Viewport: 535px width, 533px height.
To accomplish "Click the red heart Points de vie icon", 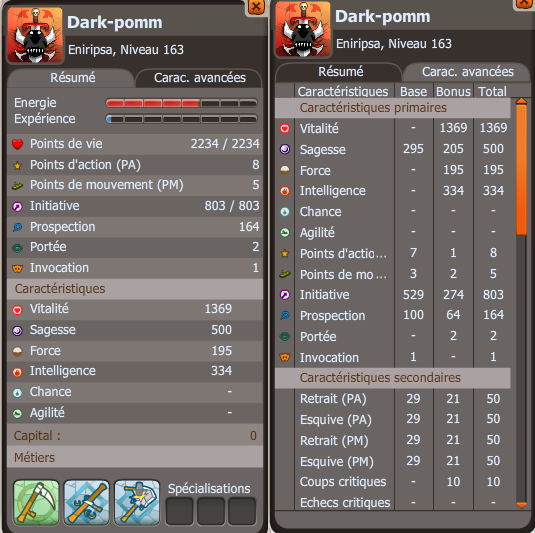I will click(x=17, y=144).
